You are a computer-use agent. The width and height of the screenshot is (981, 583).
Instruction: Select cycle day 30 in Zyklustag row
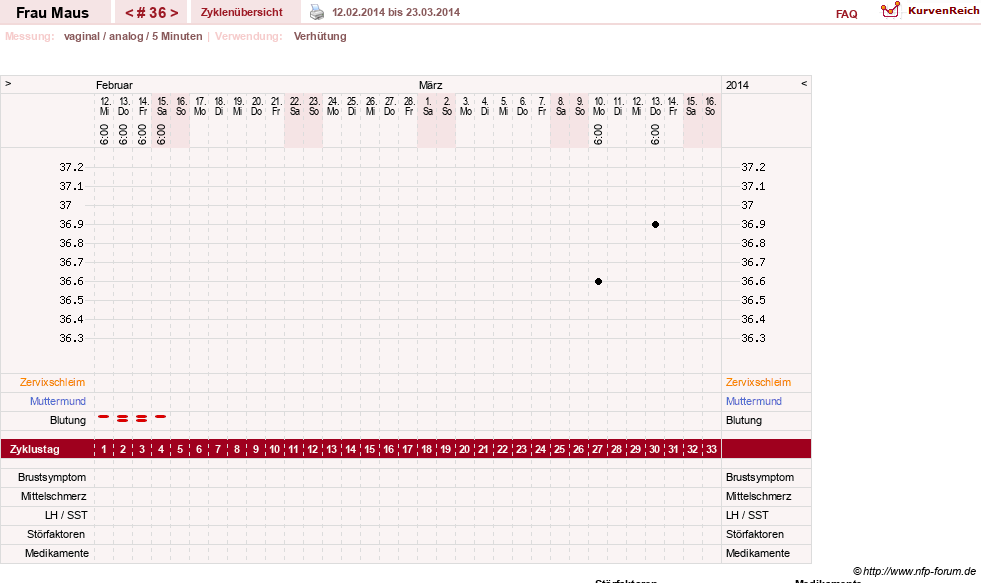pos(654,449)
